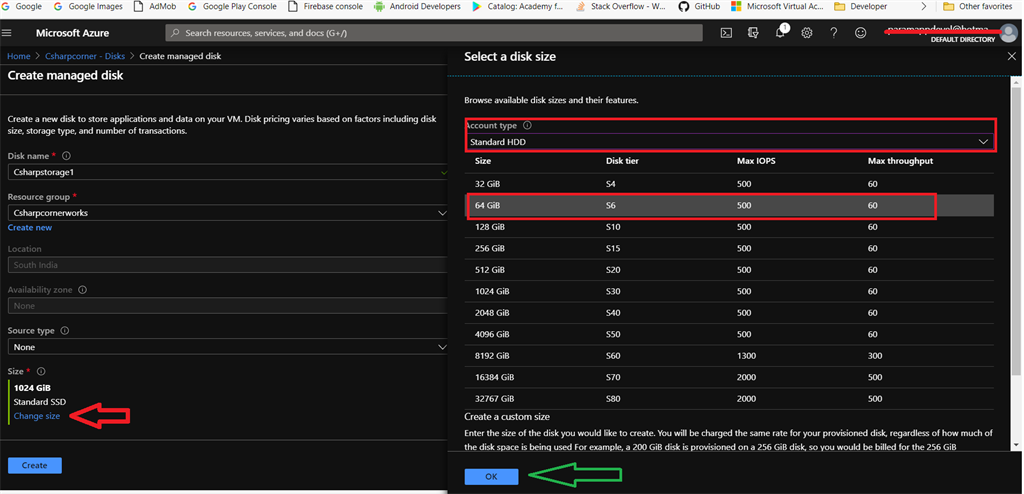Select the 1024 GiB S30 row
Screen dimensions: 1024x494
pos(729,291)
